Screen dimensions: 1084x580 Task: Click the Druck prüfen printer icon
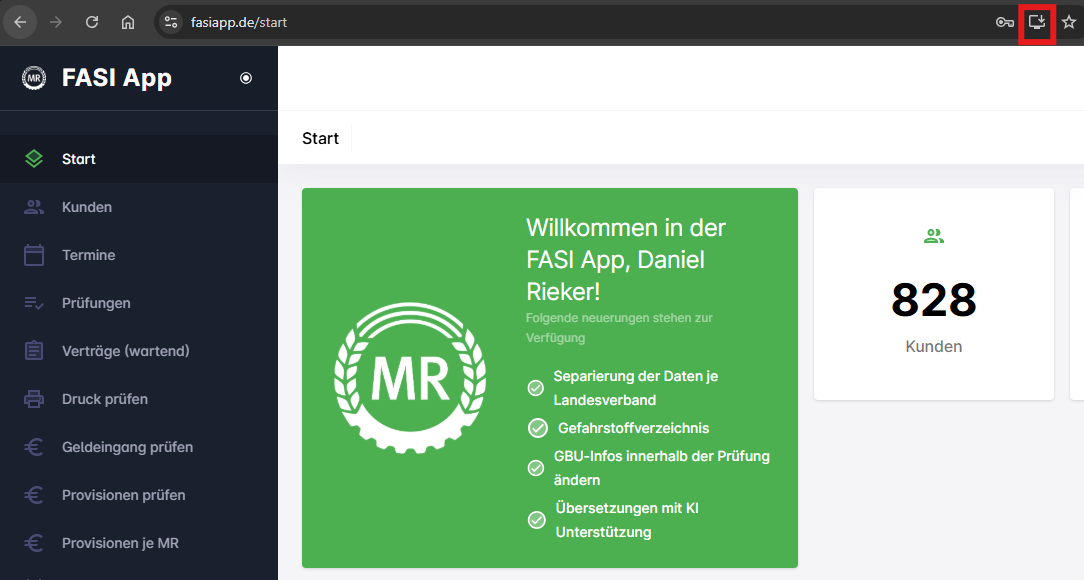[34, 399]
